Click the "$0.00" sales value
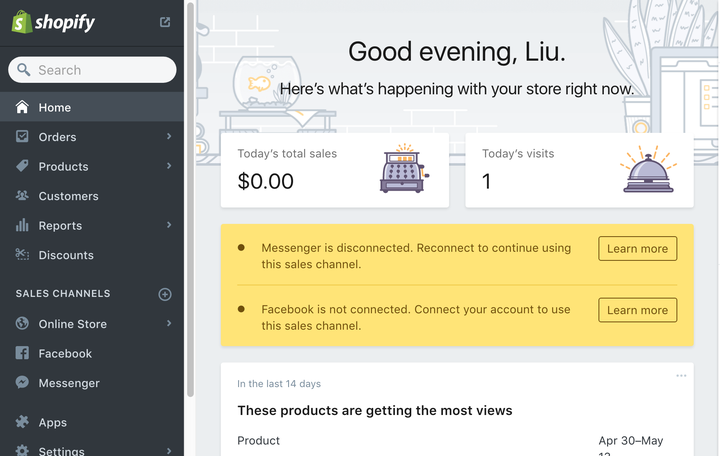720x456 pixels. pos(265,181)
